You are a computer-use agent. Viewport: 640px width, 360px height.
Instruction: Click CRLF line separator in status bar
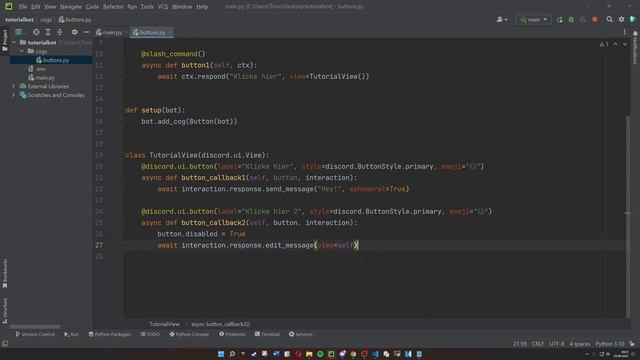tap(538, 344)
